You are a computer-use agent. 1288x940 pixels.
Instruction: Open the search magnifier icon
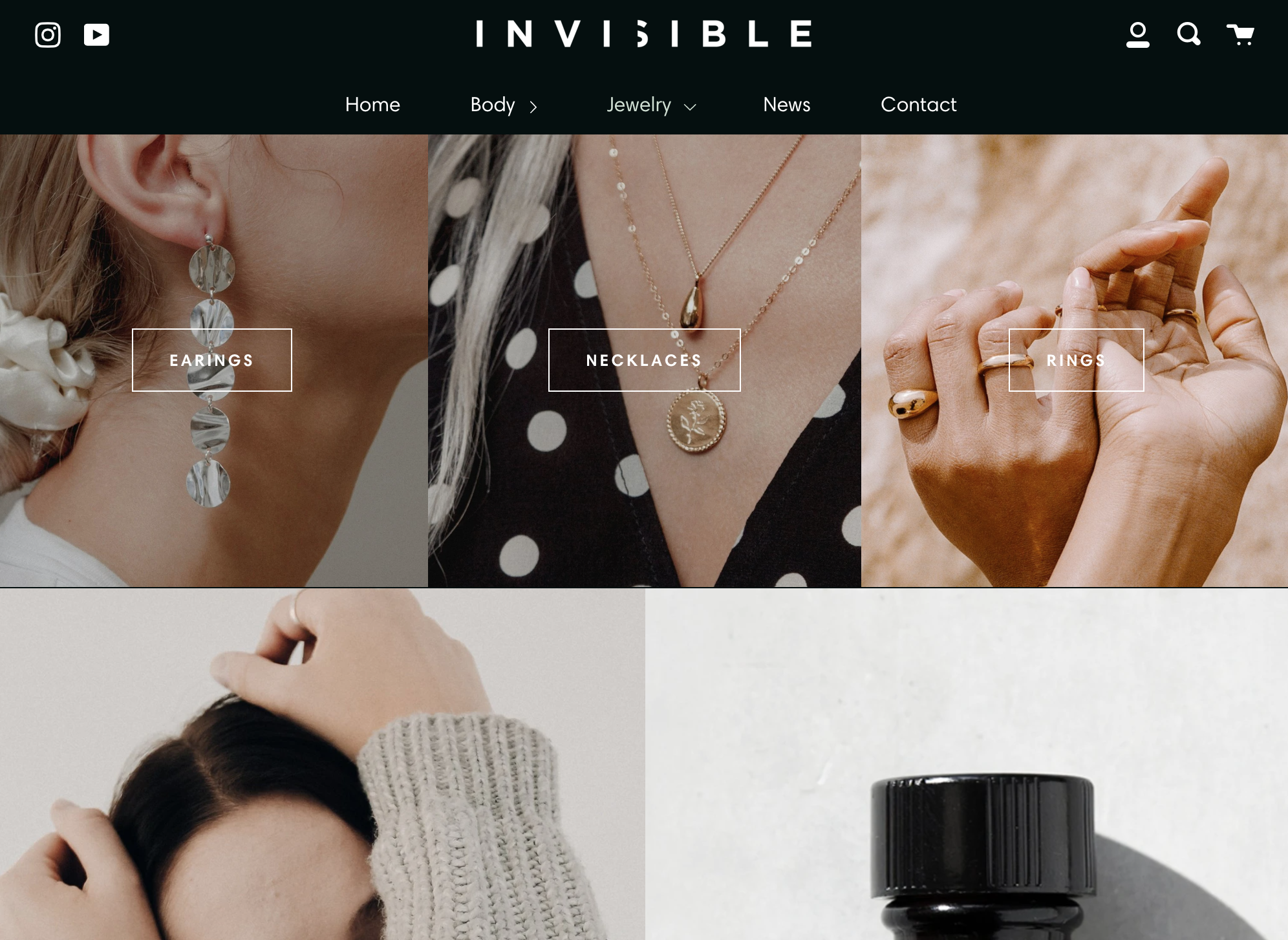[1188, 34]
